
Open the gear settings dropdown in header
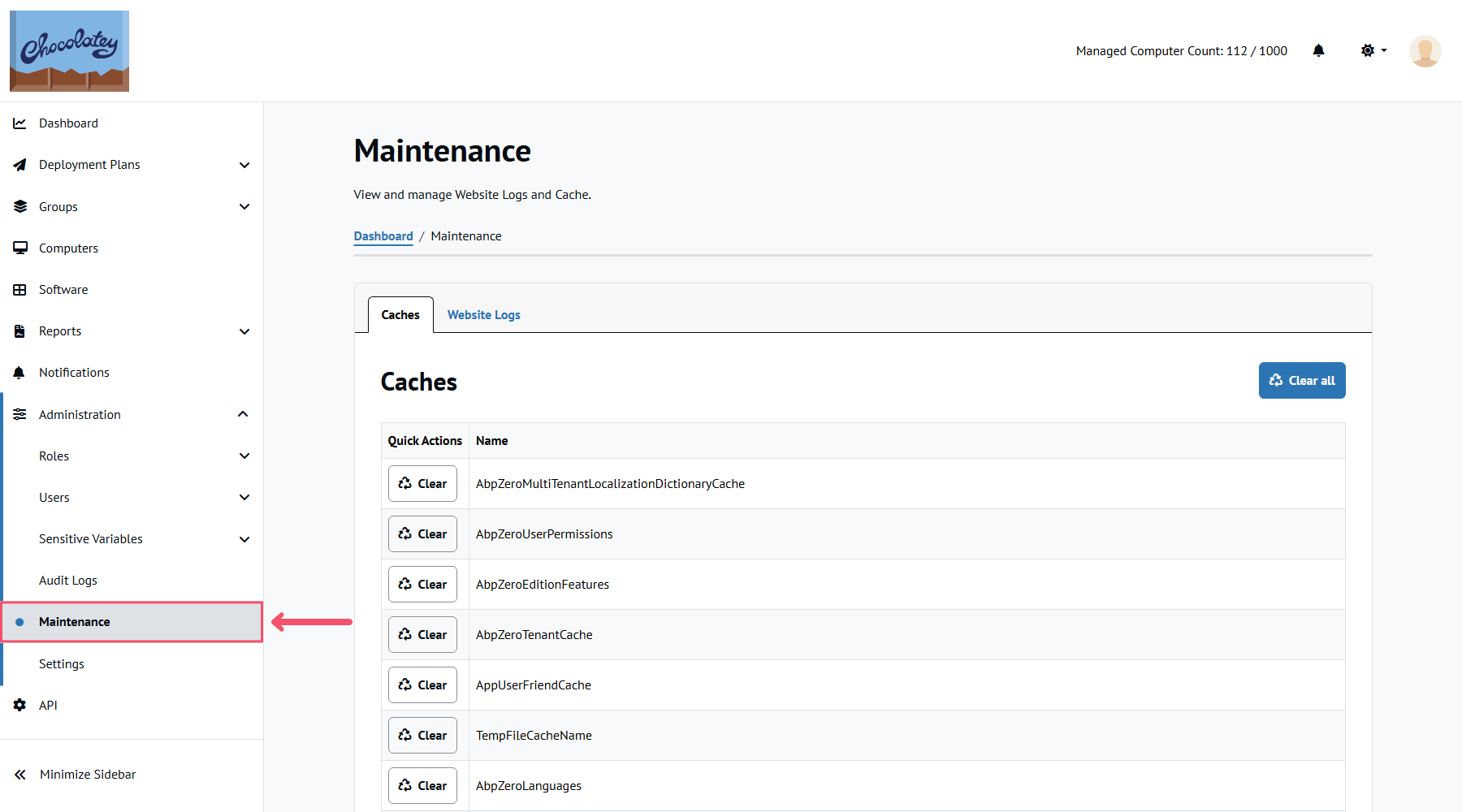pyautogui.click(x=1373, y=50)
